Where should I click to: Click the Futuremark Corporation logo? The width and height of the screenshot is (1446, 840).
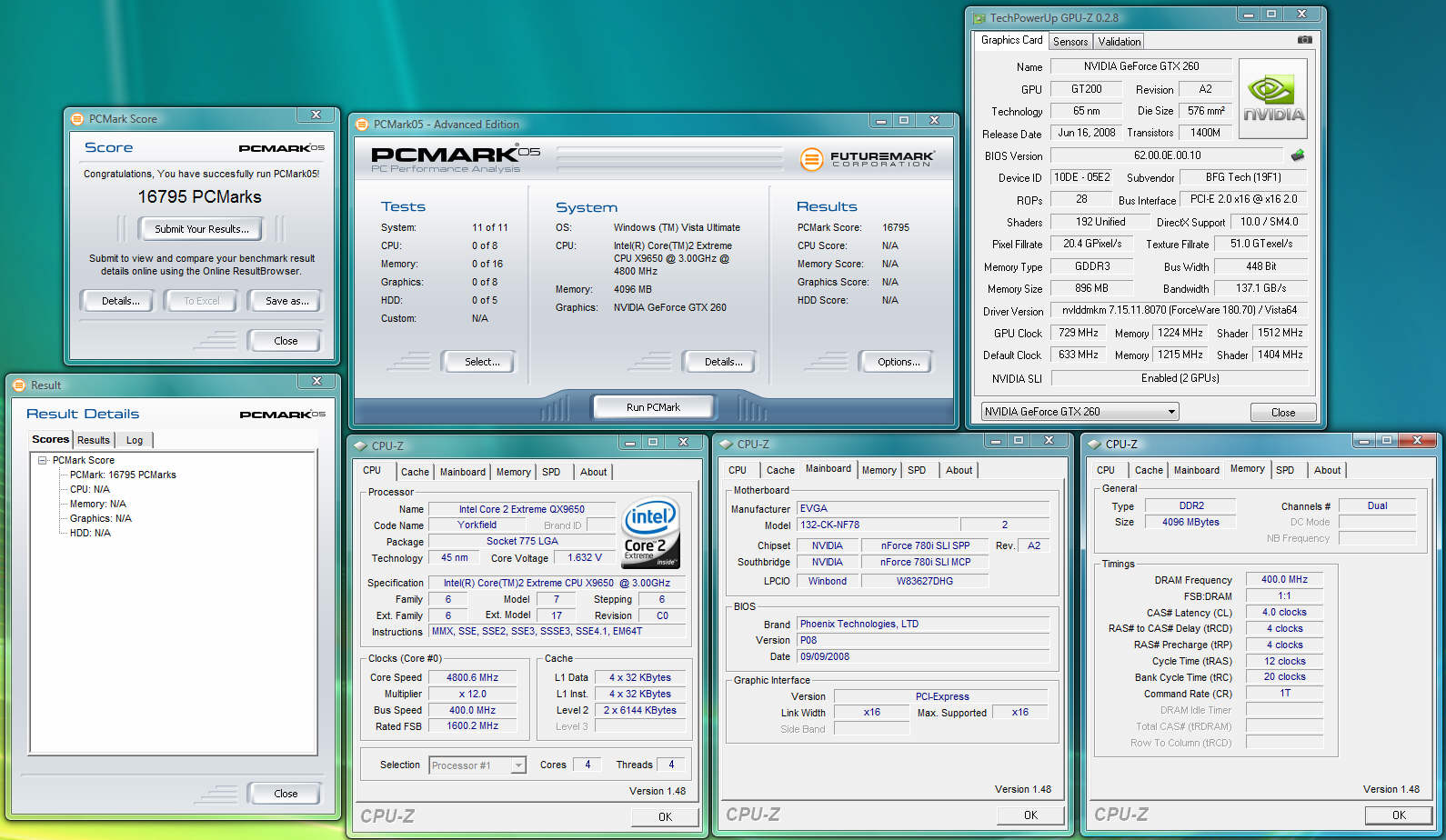[x=867, y=158]
